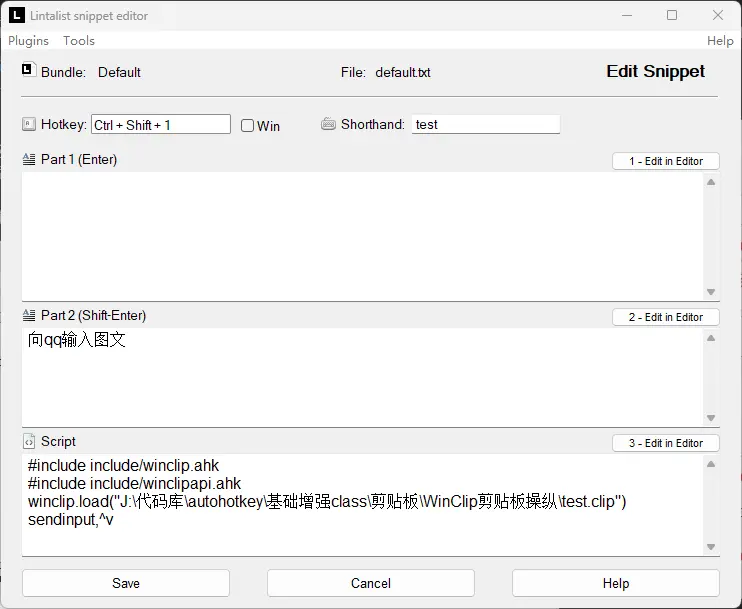Click the 'default.txt' file name
The image size is (742, 609).
pyautogui.click(x=403, y=72)
